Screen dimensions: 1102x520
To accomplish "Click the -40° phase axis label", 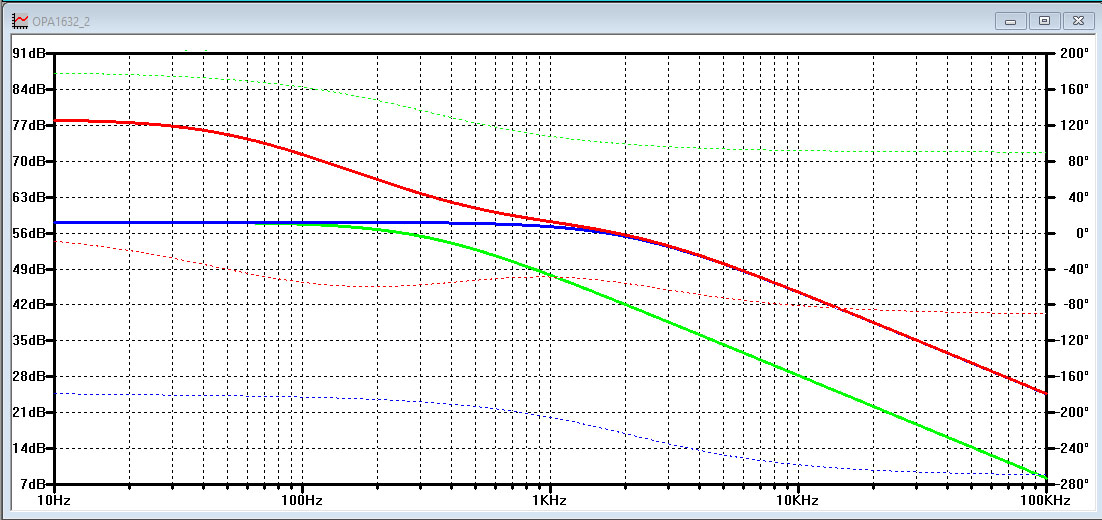I will 1073,268.
